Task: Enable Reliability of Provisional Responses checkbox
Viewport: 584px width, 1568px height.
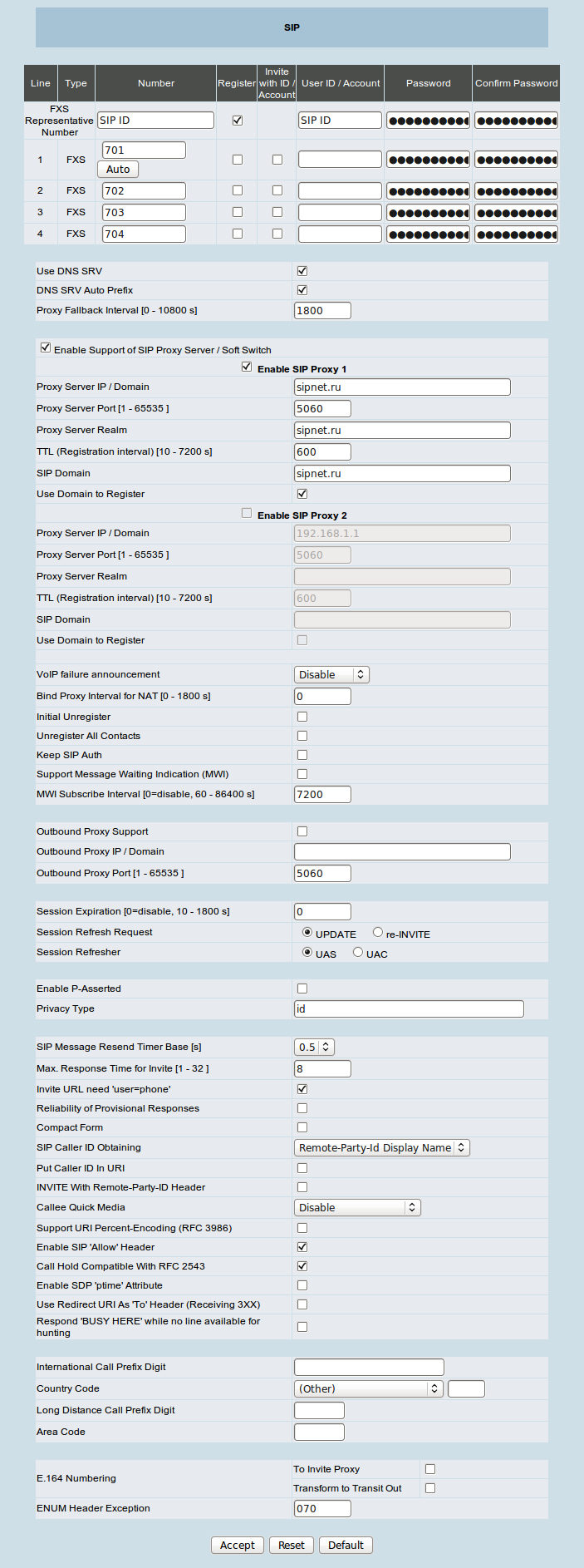Action: pos(302,1108)
